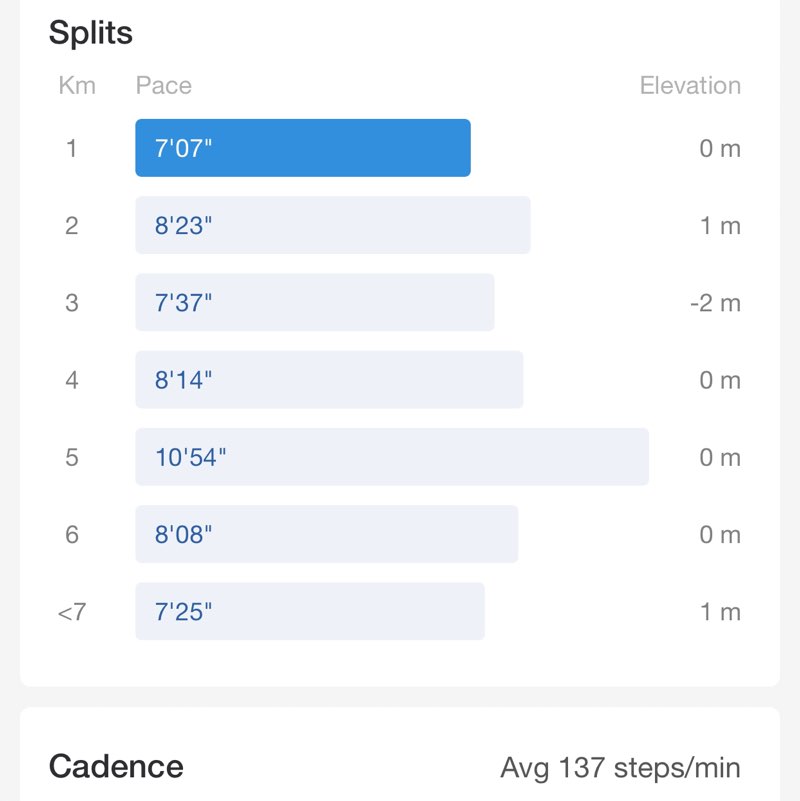
Task: Tap the elevation value in the <7 row
Action: 720,612
